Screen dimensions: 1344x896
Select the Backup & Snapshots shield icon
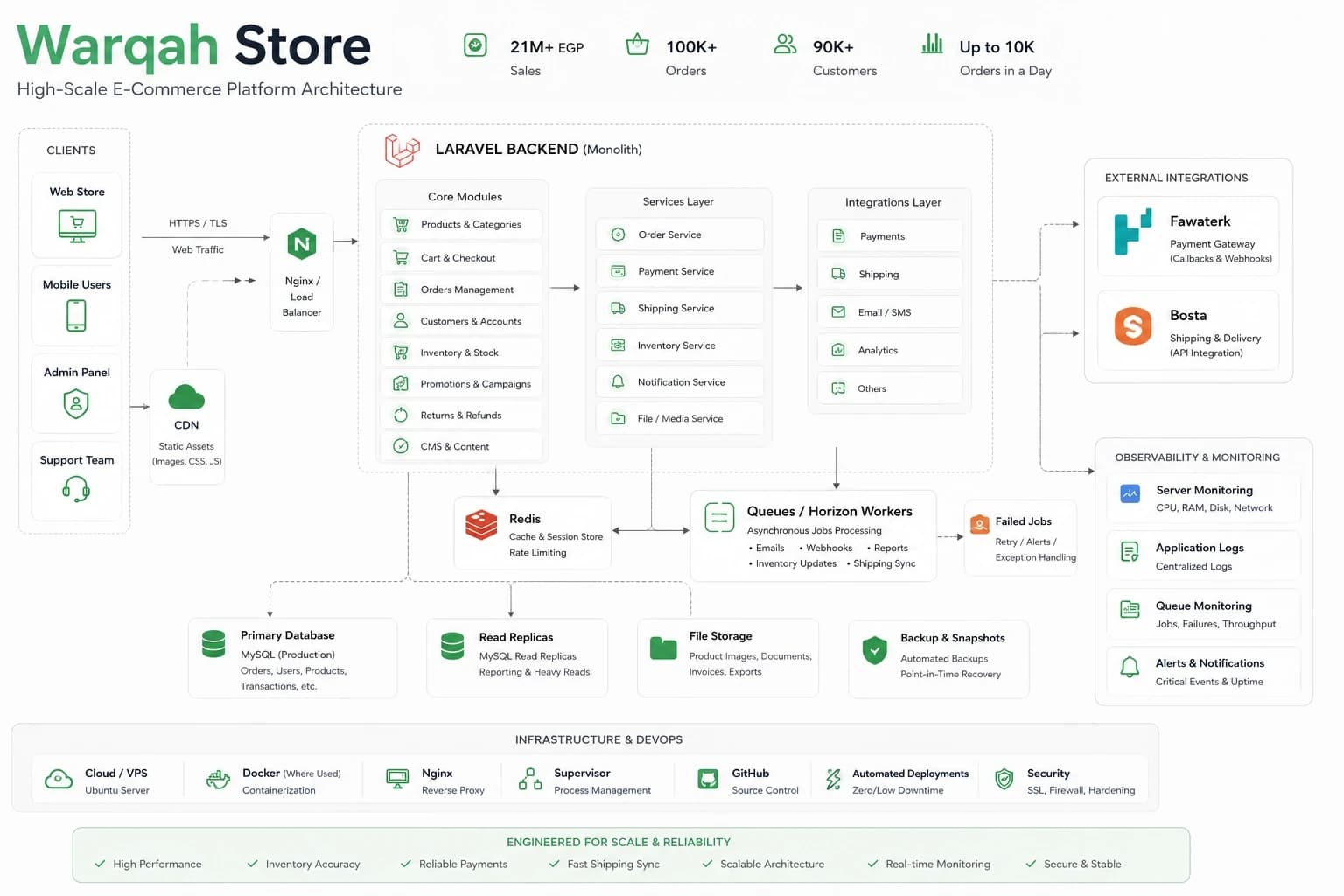pos(875,650)
